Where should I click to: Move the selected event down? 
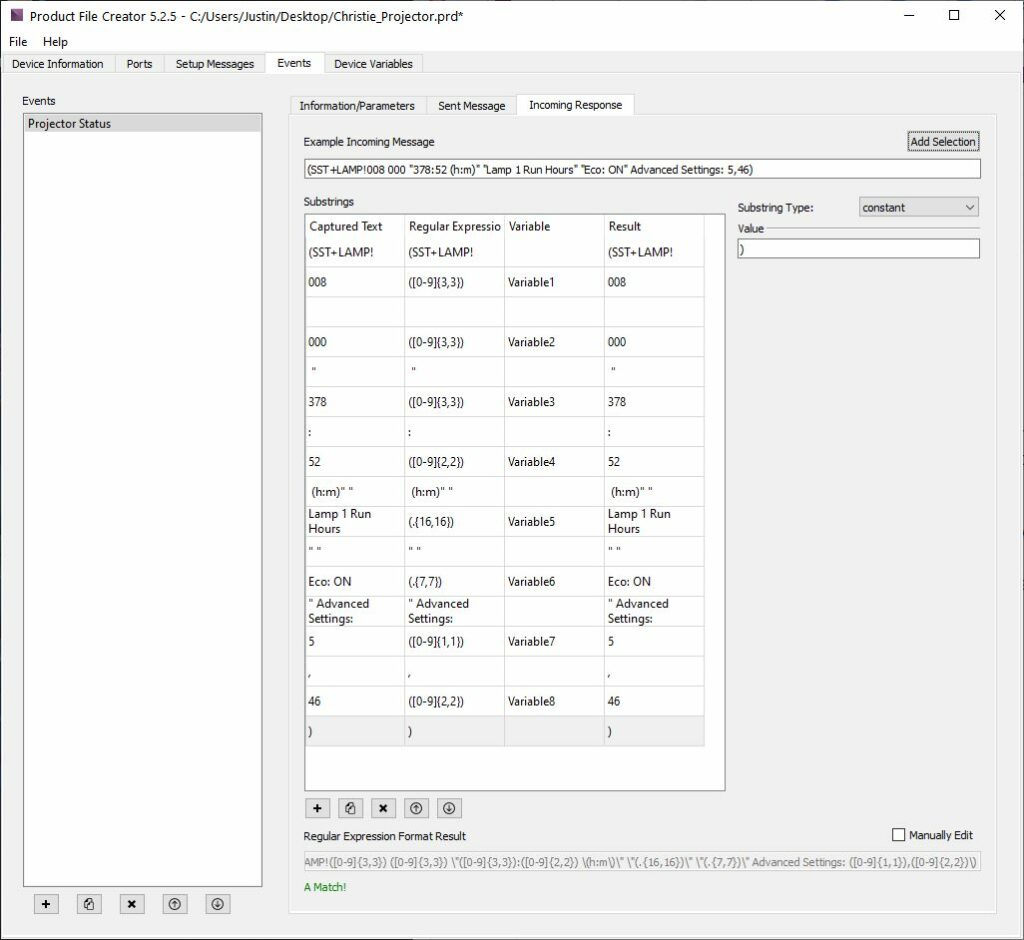[x=217, y=904]
